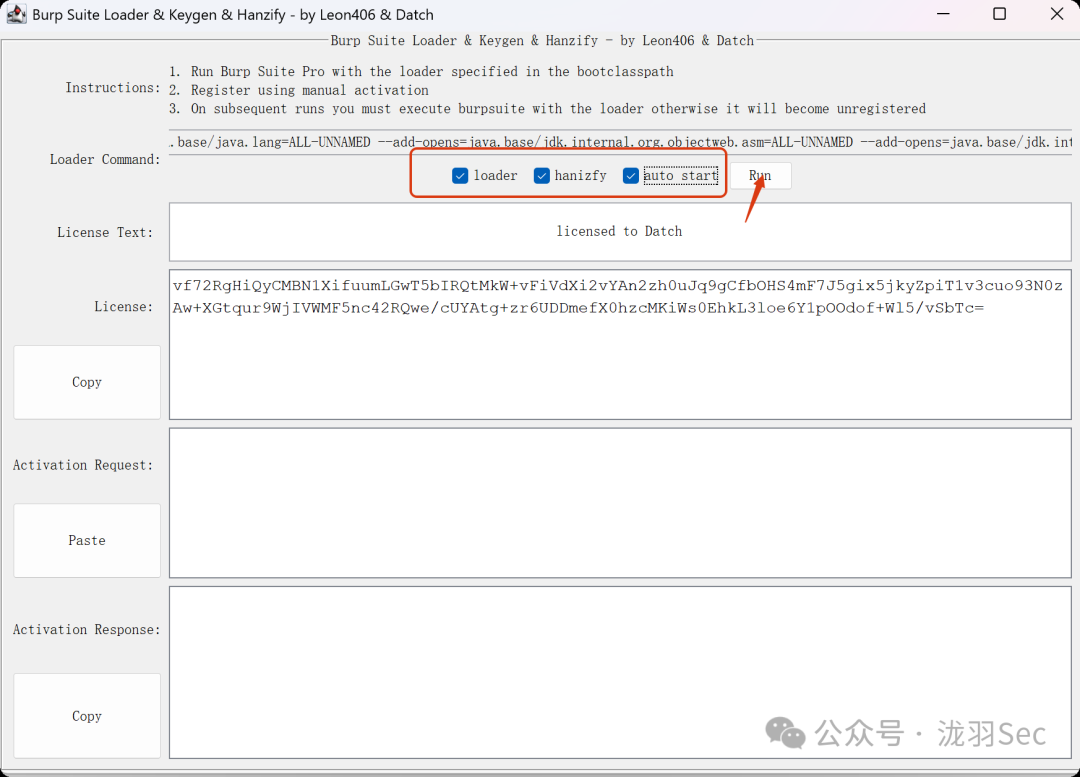Disable the auto start checkbox

[631, 176]
